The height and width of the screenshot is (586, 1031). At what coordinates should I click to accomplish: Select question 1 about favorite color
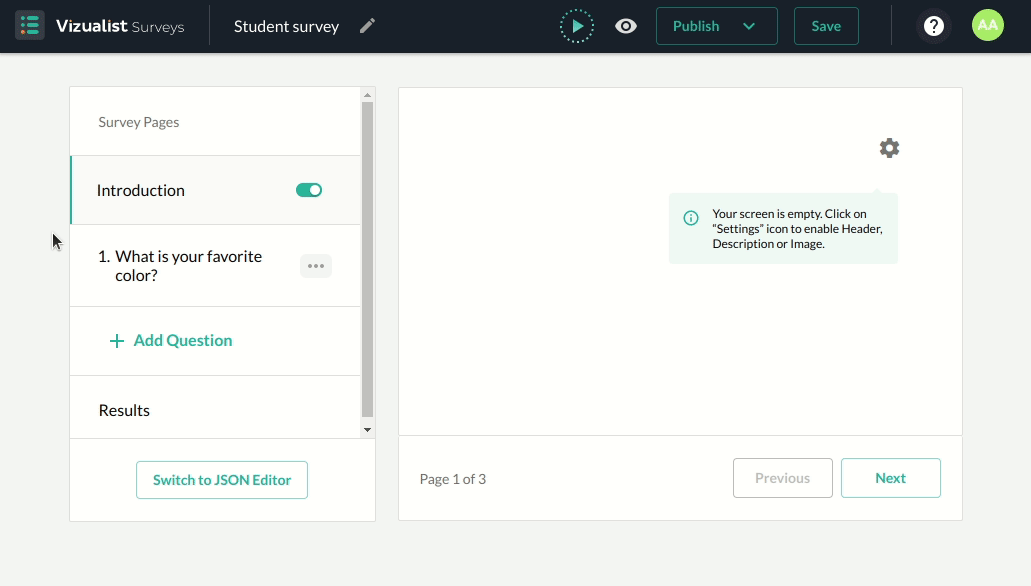click(188, 266)
